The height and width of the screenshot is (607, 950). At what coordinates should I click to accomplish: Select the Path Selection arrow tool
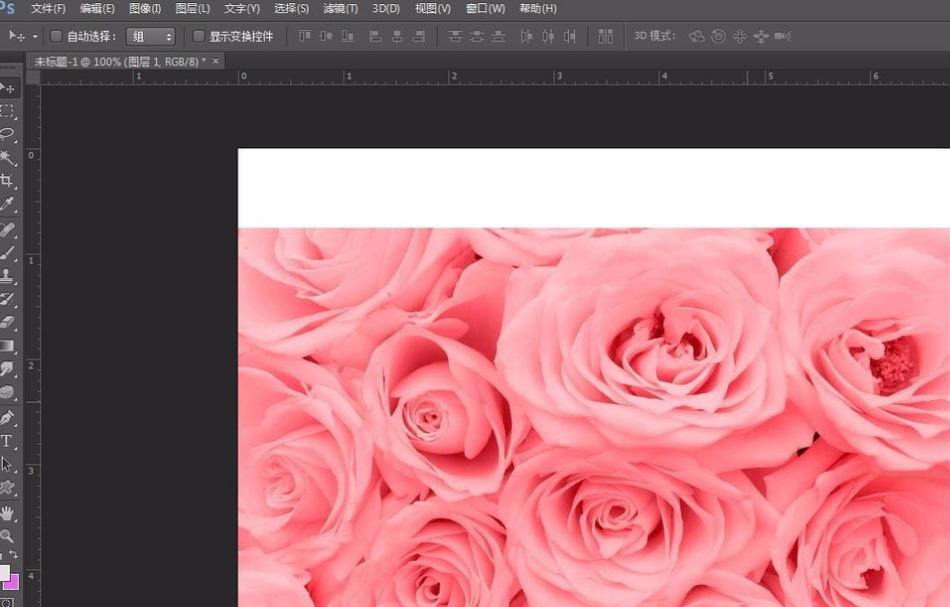[x=7, y=464]
